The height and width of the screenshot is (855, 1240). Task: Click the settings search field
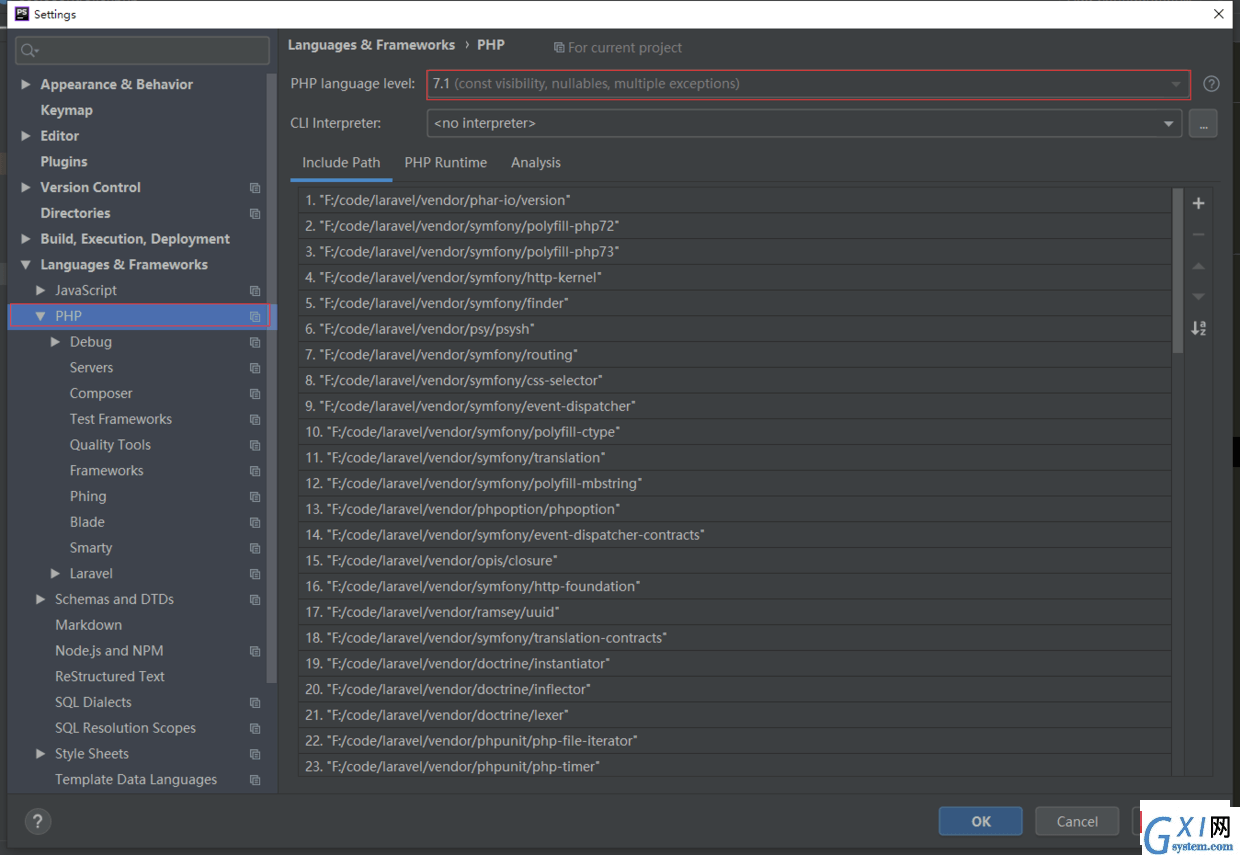point(143,51)
